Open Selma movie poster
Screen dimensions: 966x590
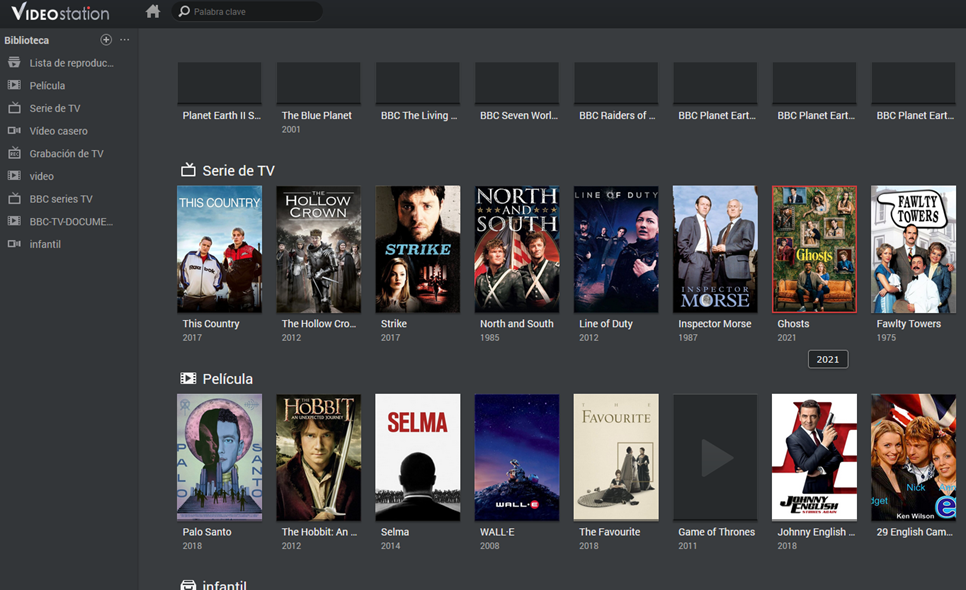tap(418, 457)
